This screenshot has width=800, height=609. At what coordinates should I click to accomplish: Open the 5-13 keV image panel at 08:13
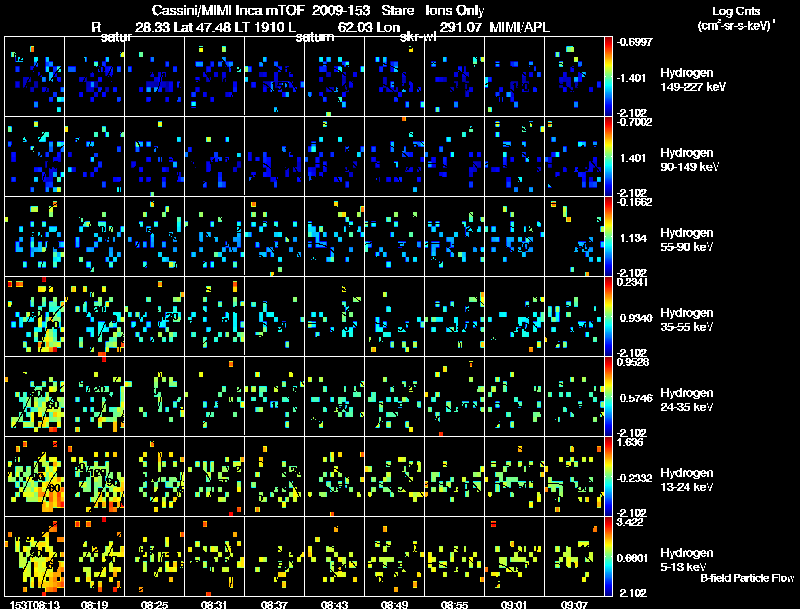click(35, 556)
